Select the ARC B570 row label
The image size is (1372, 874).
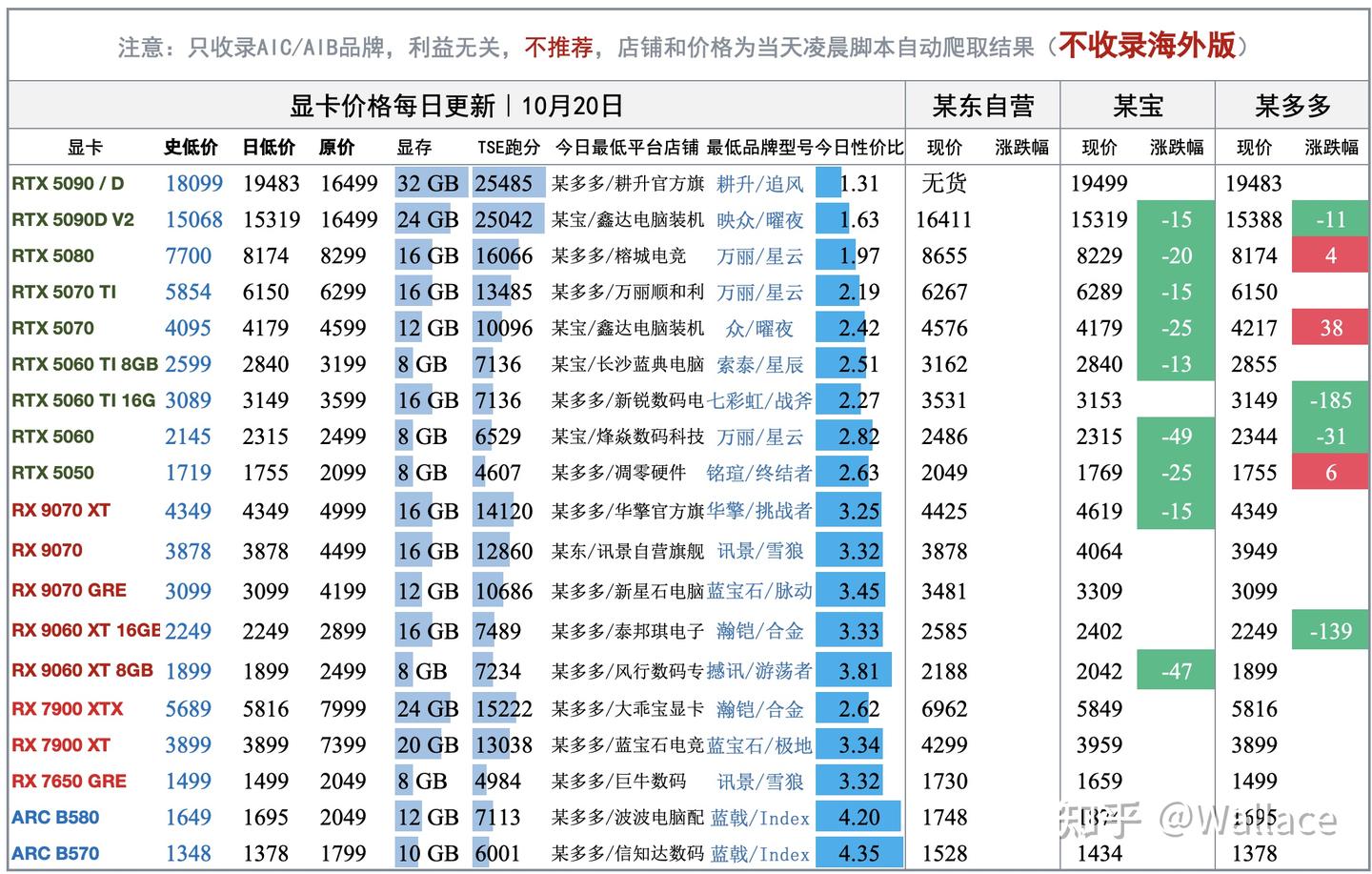click(x=55, y=853)
